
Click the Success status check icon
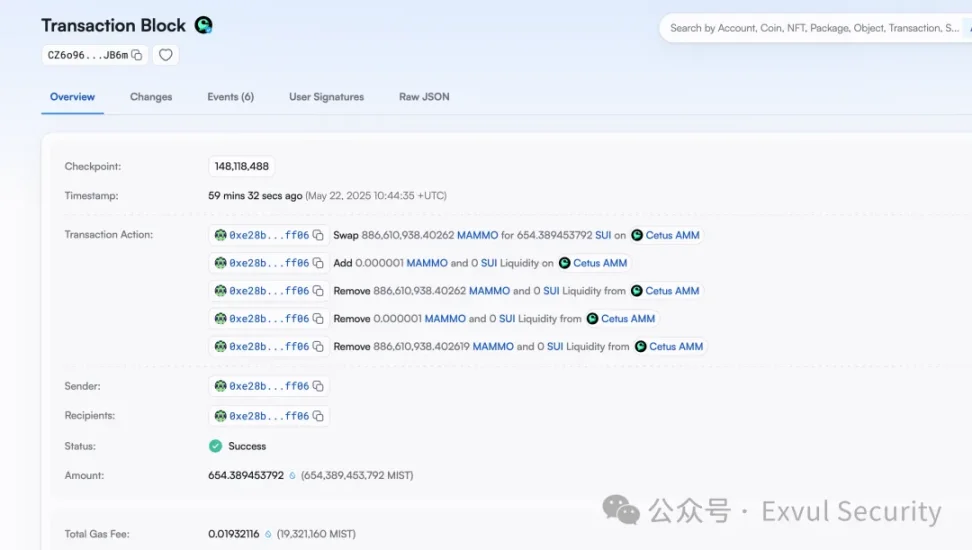coord(215,446)
